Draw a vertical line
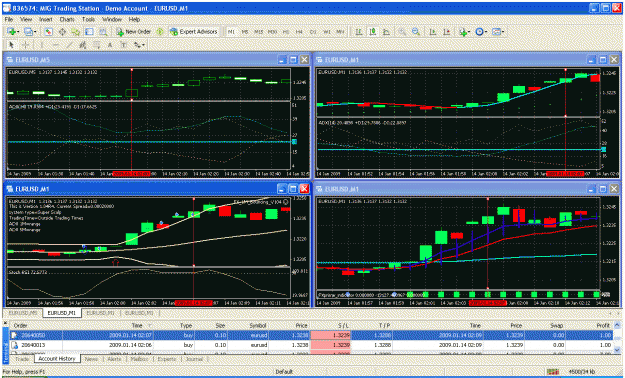Screen dimensions: 625x378 click(x=41, y=45)
